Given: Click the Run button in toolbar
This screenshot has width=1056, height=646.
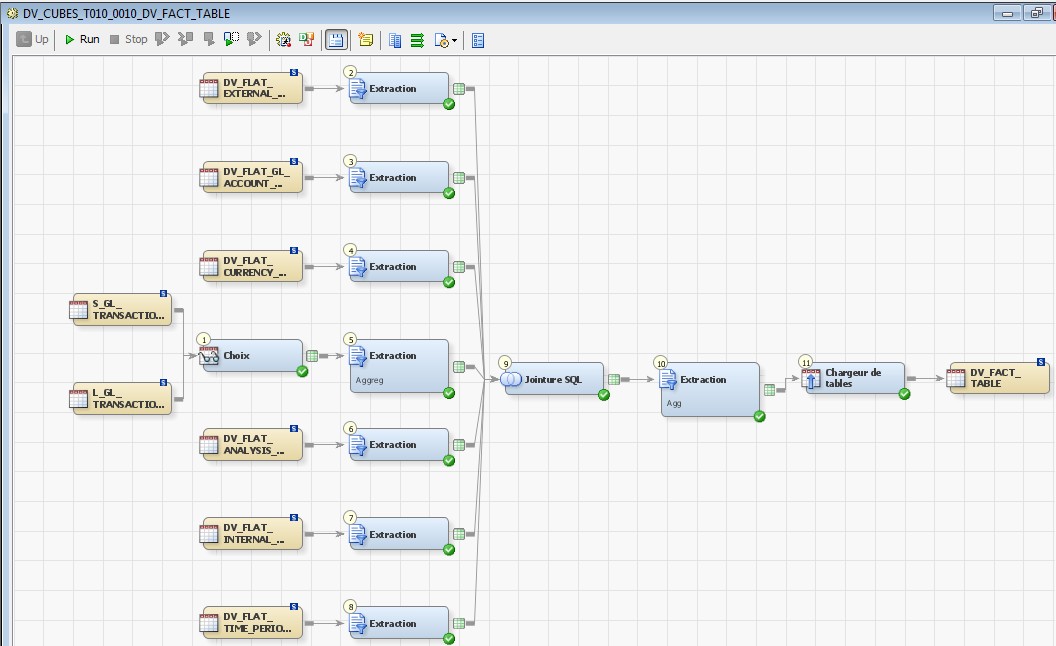Looking at the screenshot, I should pos(81,40).
